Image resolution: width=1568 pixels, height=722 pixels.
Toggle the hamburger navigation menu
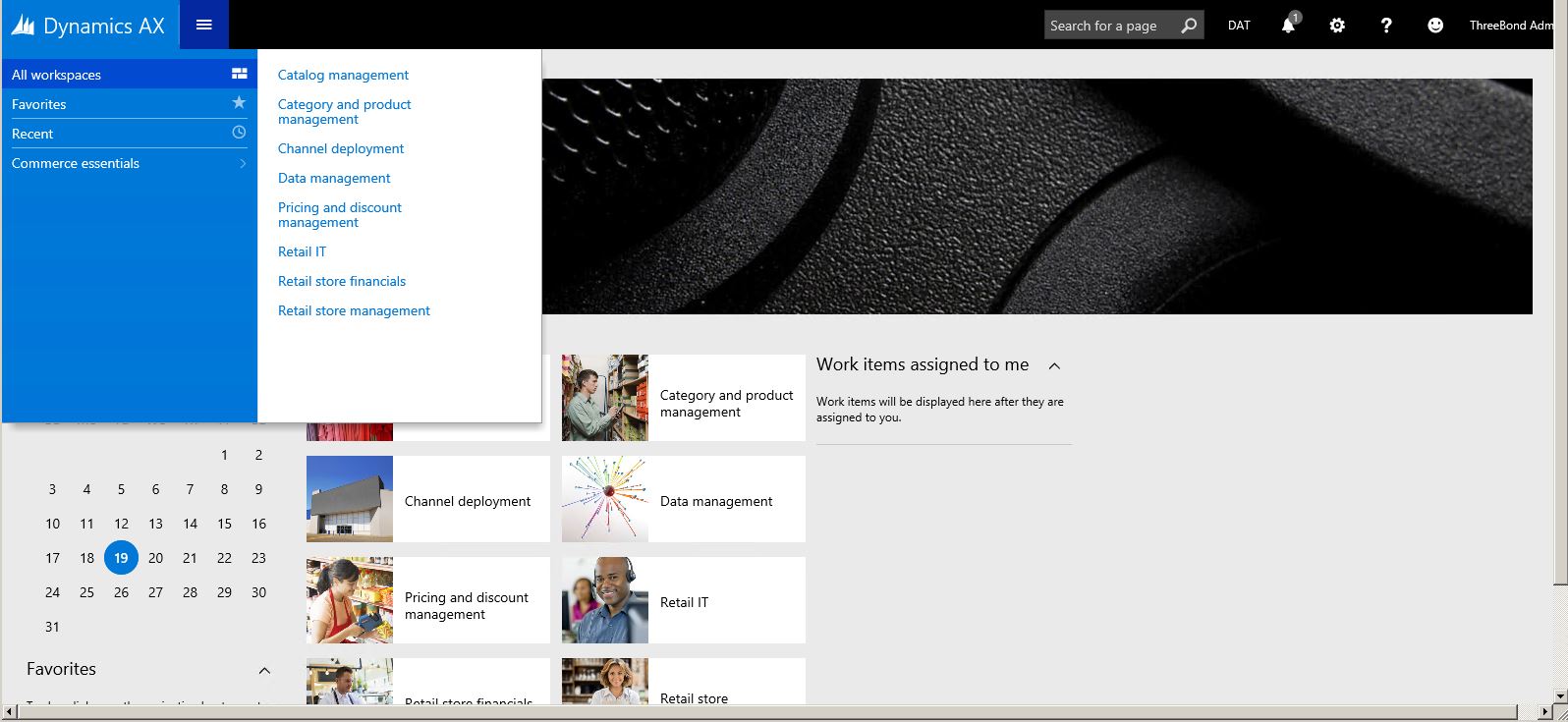(x=204, y=25)
